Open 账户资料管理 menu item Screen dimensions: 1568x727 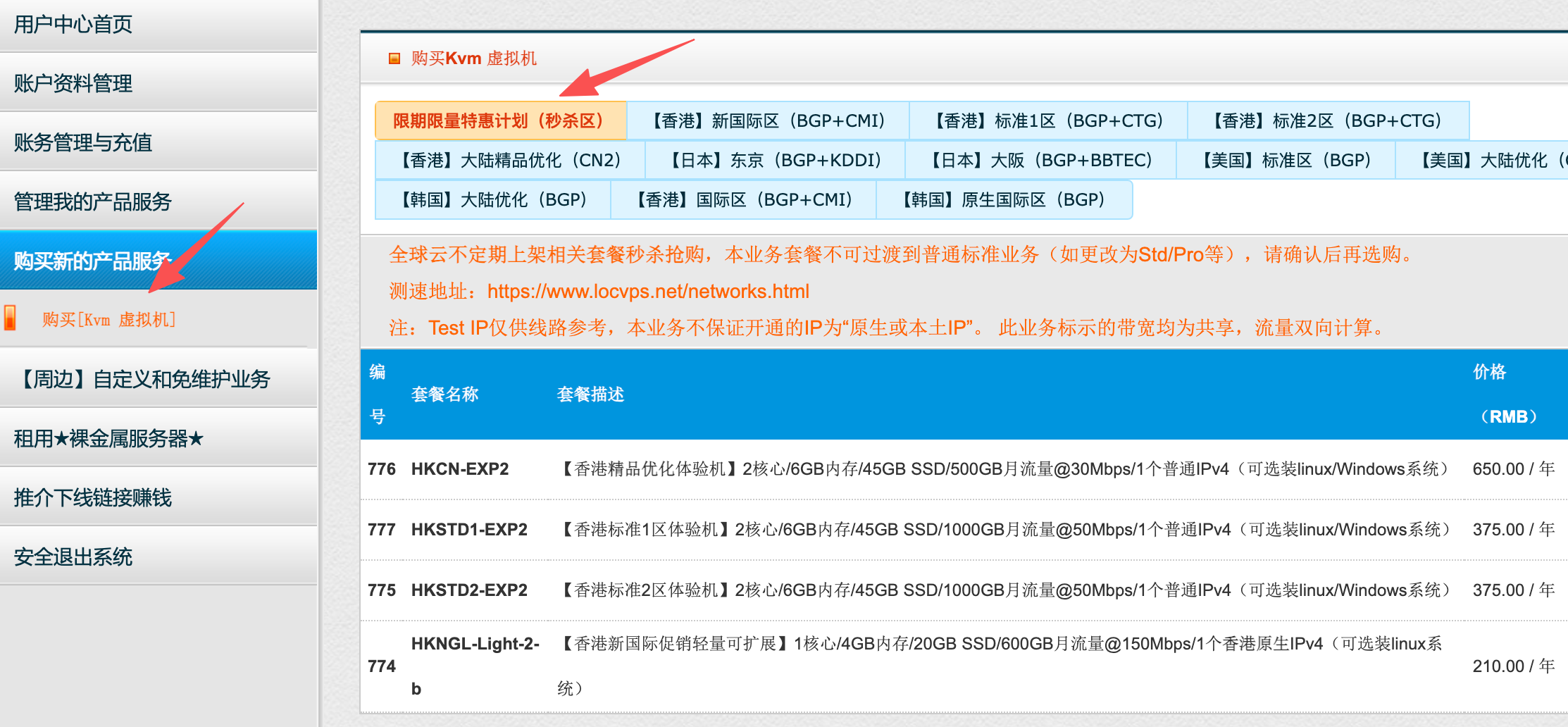click(x=73, y=84)
